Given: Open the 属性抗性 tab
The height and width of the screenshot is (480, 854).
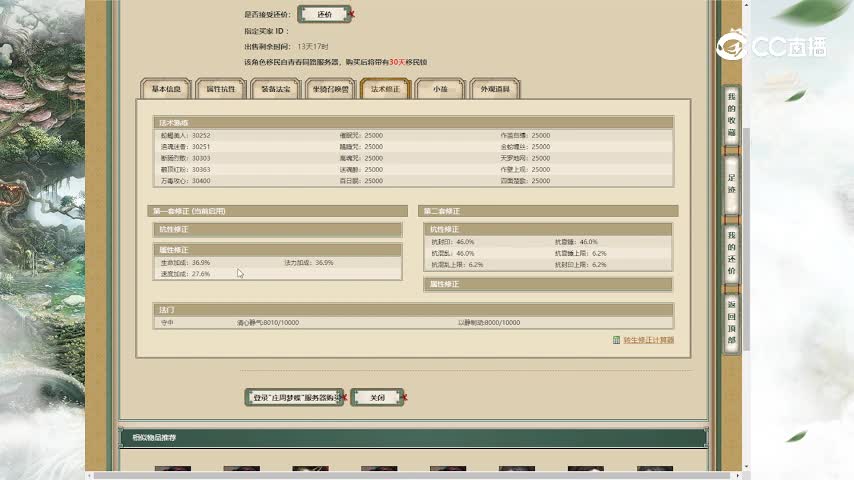Looking at the screenshot, I should 220,89.
